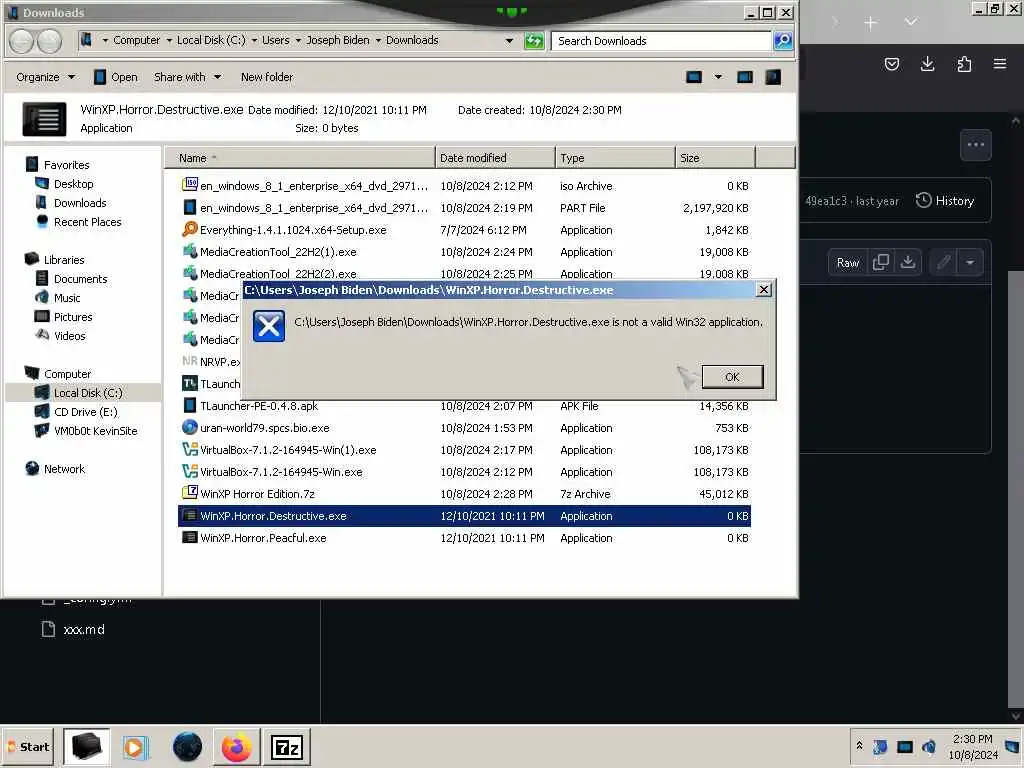Open Firefox from the taskbar
Image resolution: width=1024 pixels, height=768 pixels.
236,747
